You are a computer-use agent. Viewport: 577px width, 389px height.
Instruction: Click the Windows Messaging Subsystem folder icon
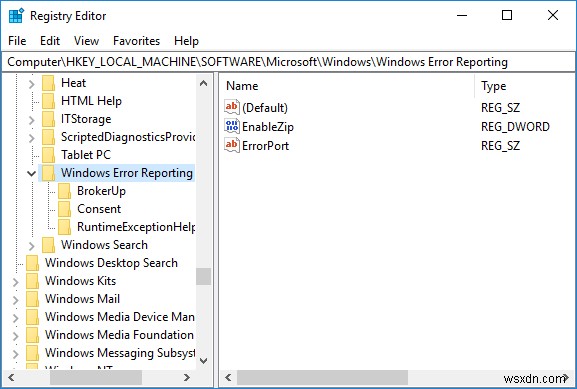(x=32, y=354)
